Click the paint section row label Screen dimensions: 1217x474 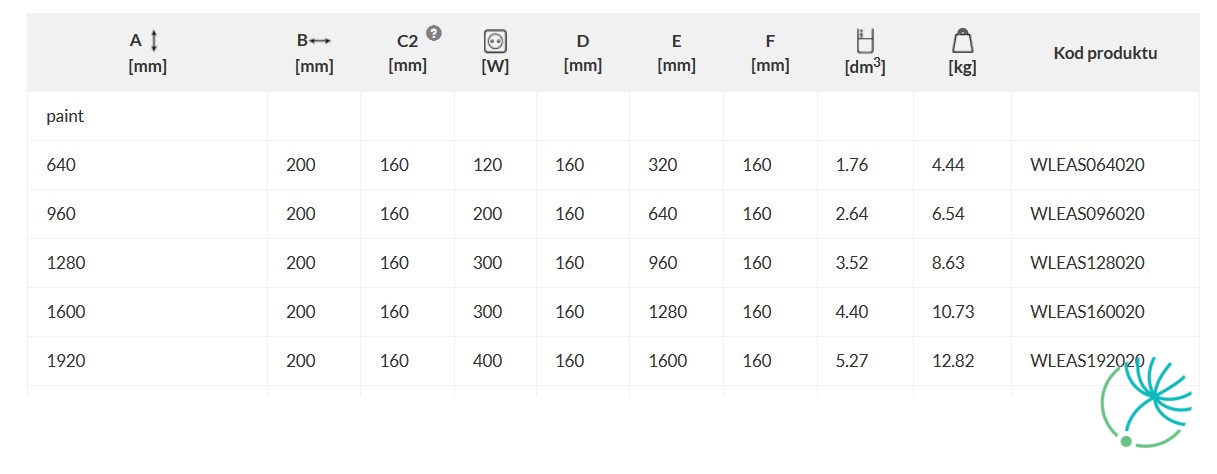[x=65, y=117]
